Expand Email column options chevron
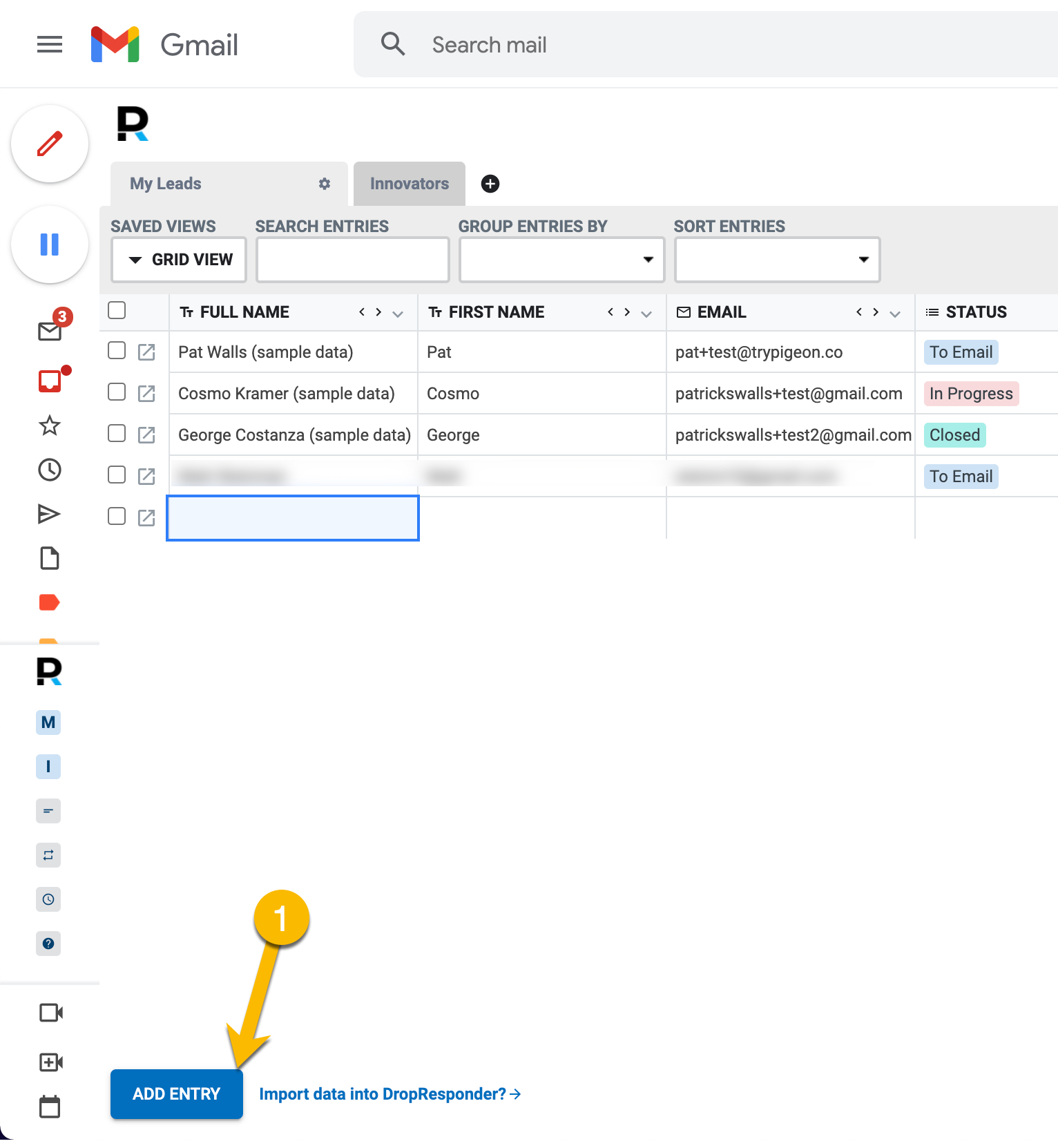Image resolution: width=1058 pixels, height=1148 pixels. coord(895,314)
